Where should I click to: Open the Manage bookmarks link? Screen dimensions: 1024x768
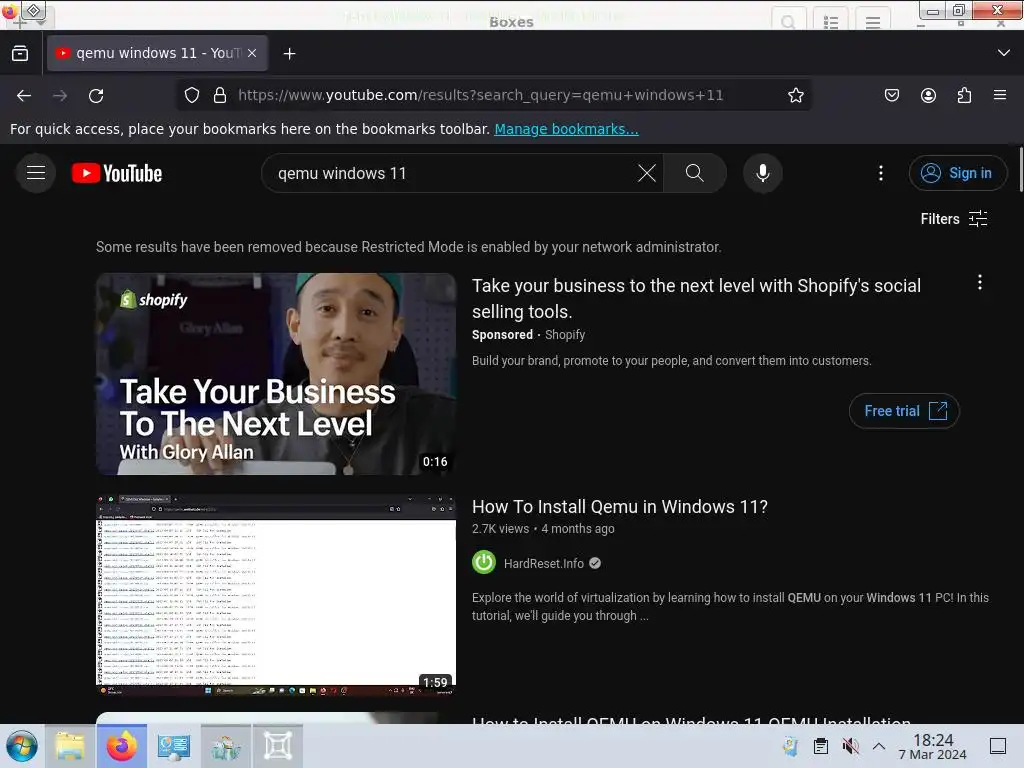[566, 129]
